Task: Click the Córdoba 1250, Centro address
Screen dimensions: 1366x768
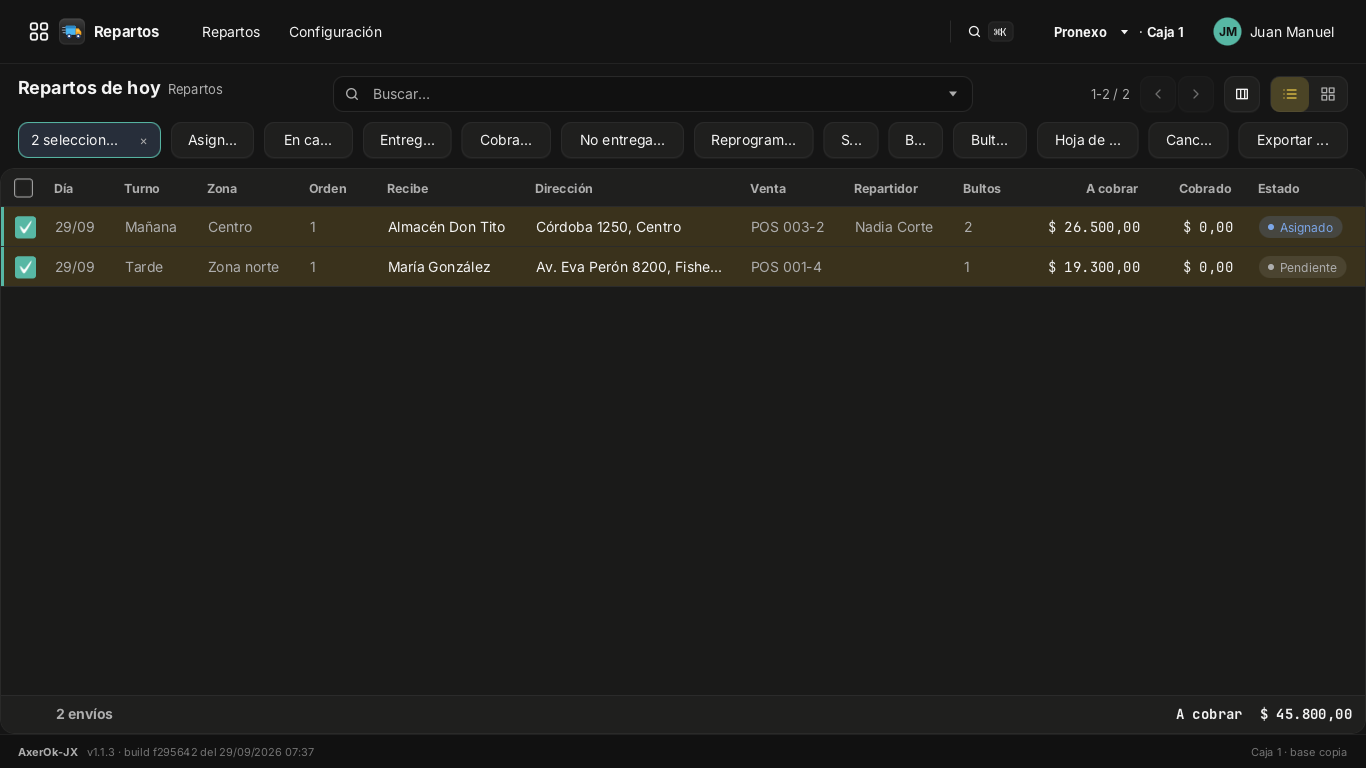Action: [x=608, y=227]
